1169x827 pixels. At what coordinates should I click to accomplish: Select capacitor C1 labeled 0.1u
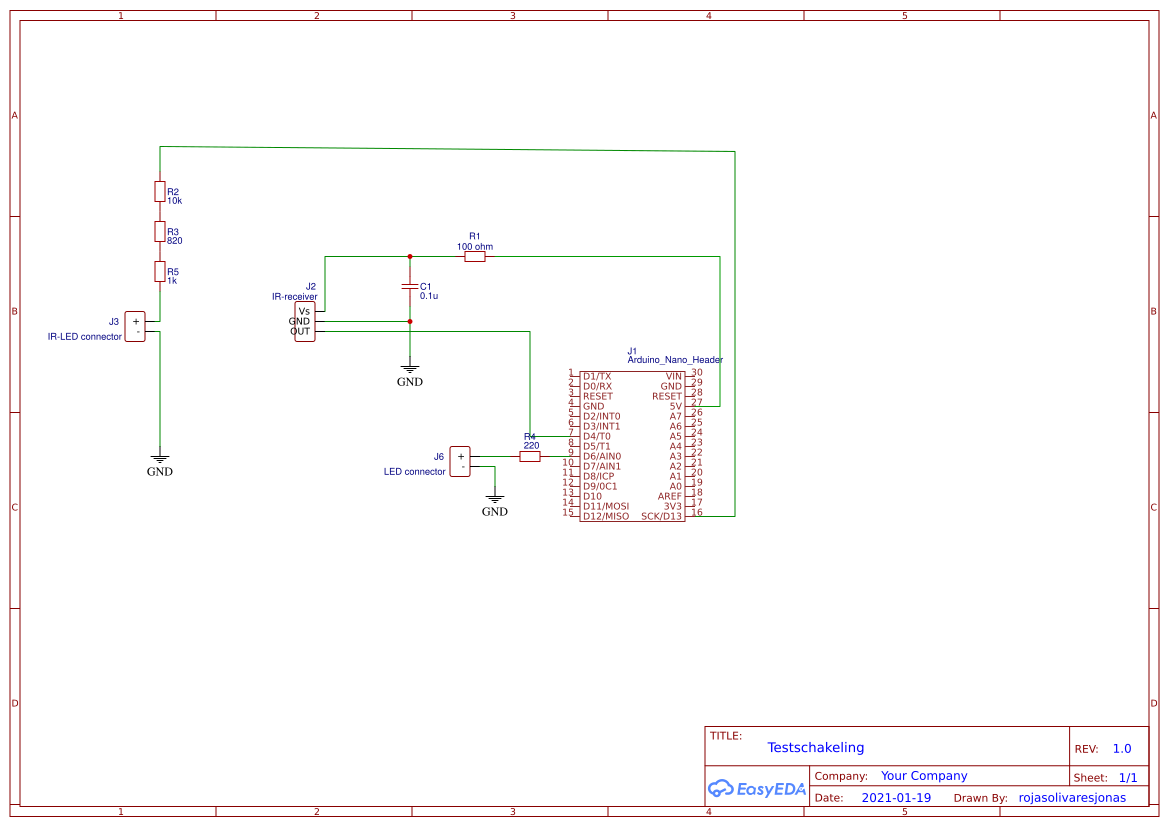point(409,288)
